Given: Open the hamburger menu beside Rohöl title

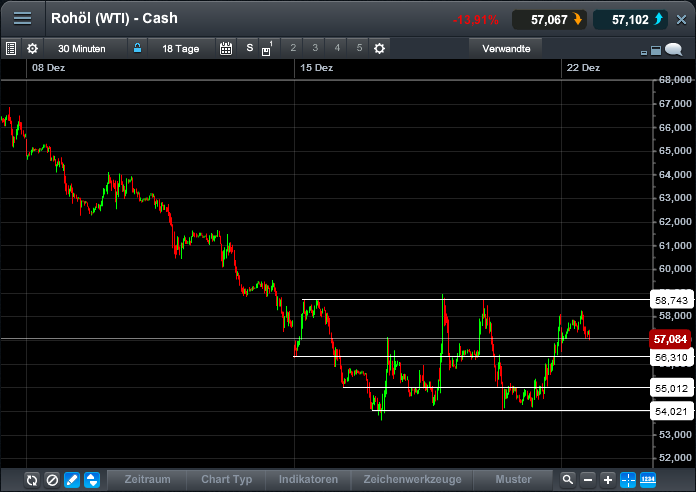Looking at the screenshot, I should point(22,19).
